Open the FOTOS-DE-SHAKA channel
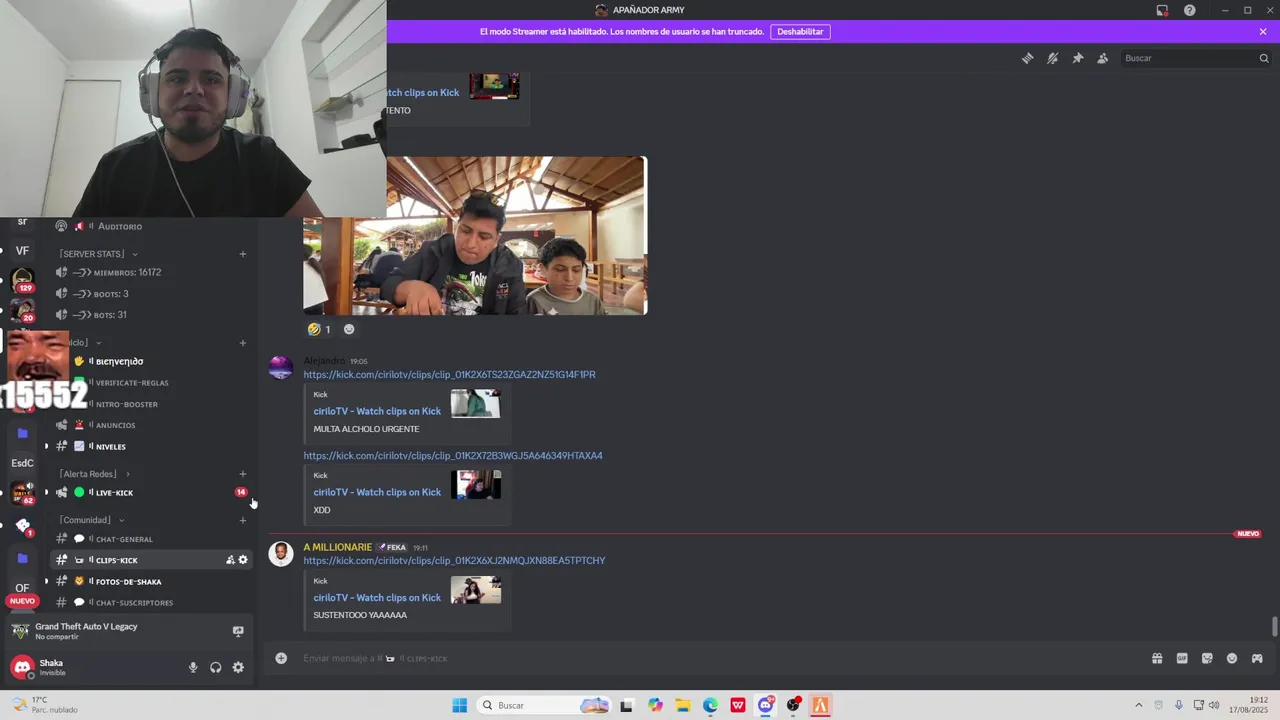This screenshot has height=720, width=1280. pyautogui.click(x=151, y=581)
